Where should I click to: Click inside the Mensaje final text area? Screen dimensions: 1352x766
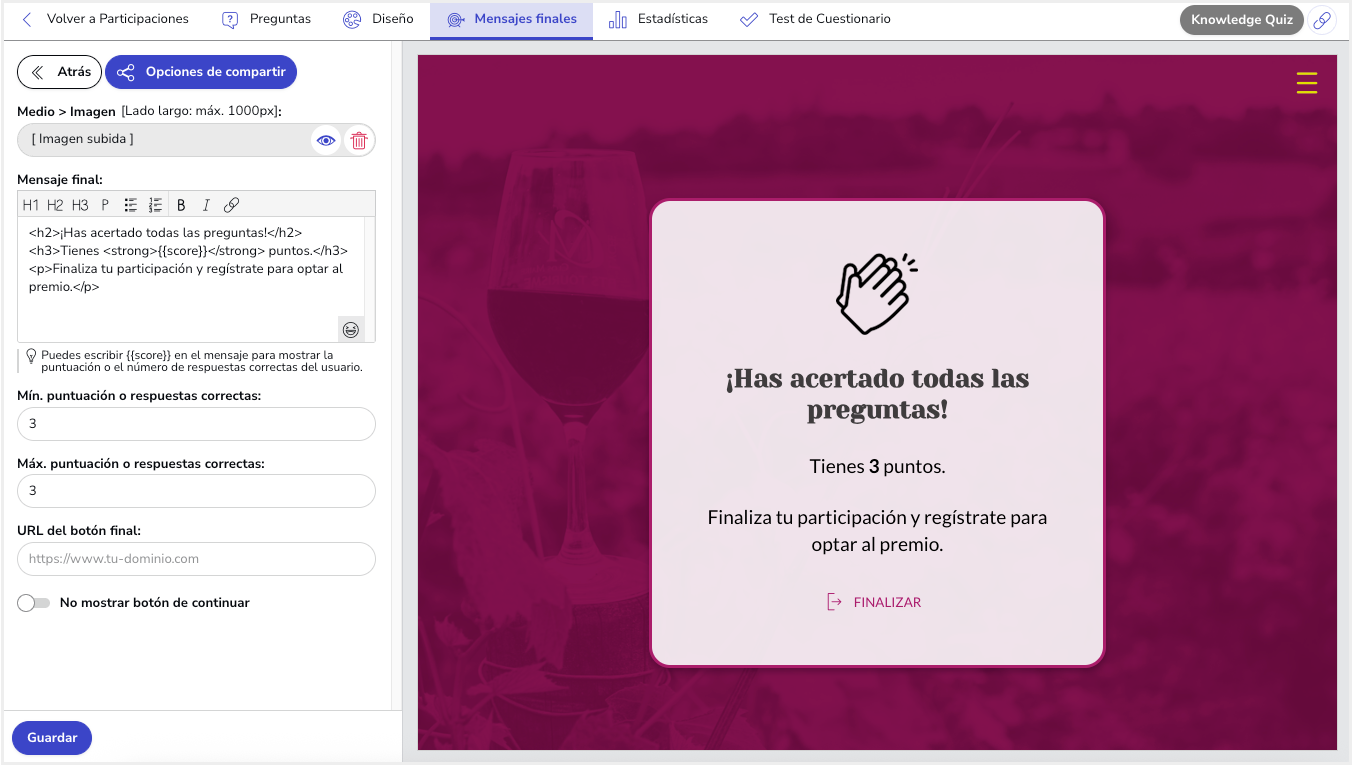point(190,279)
